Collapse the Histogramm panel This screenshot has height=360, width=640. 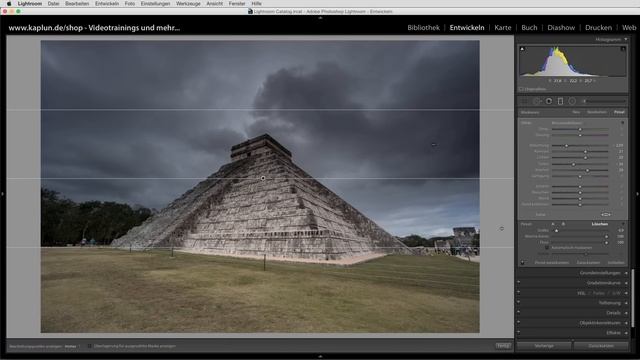(626, 40)
